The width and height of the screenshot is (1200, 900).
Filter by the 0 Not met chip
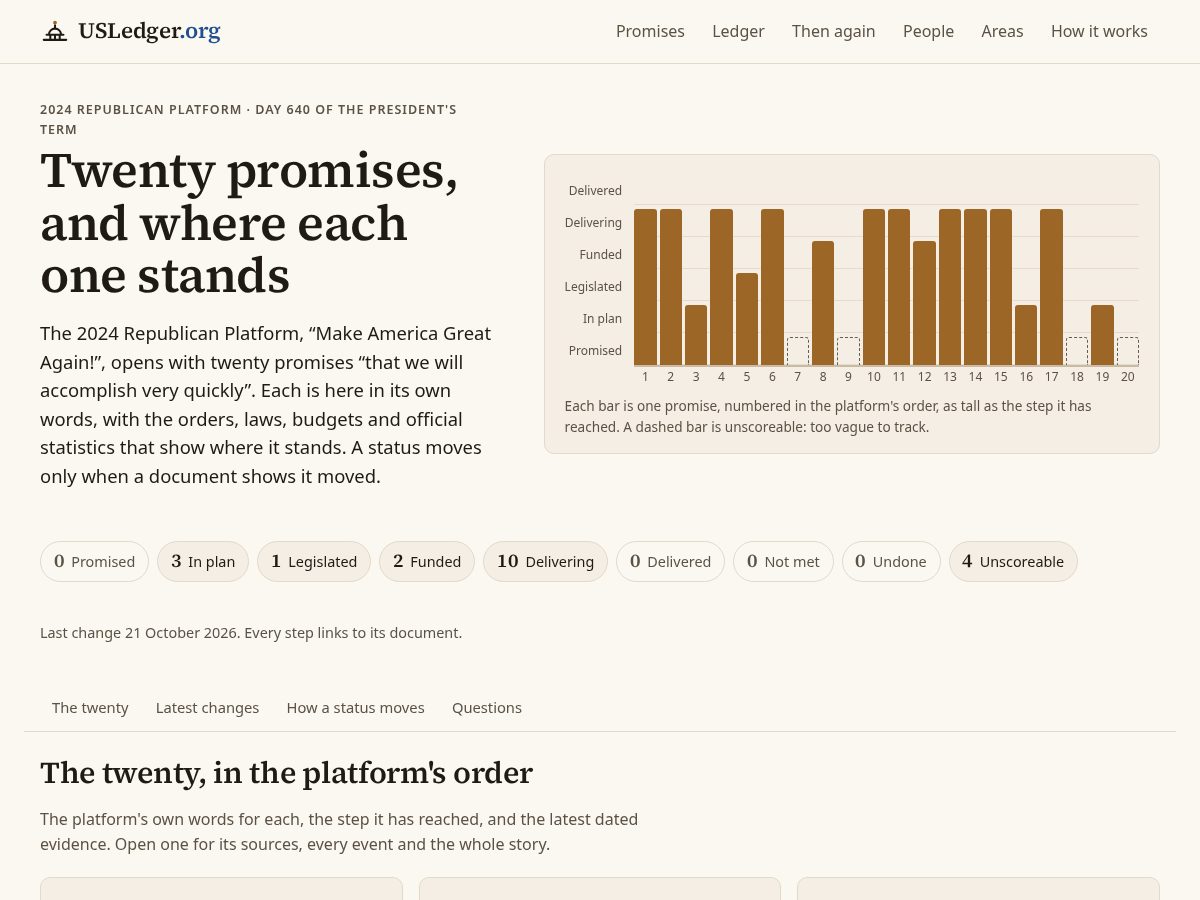coord(783,561)
